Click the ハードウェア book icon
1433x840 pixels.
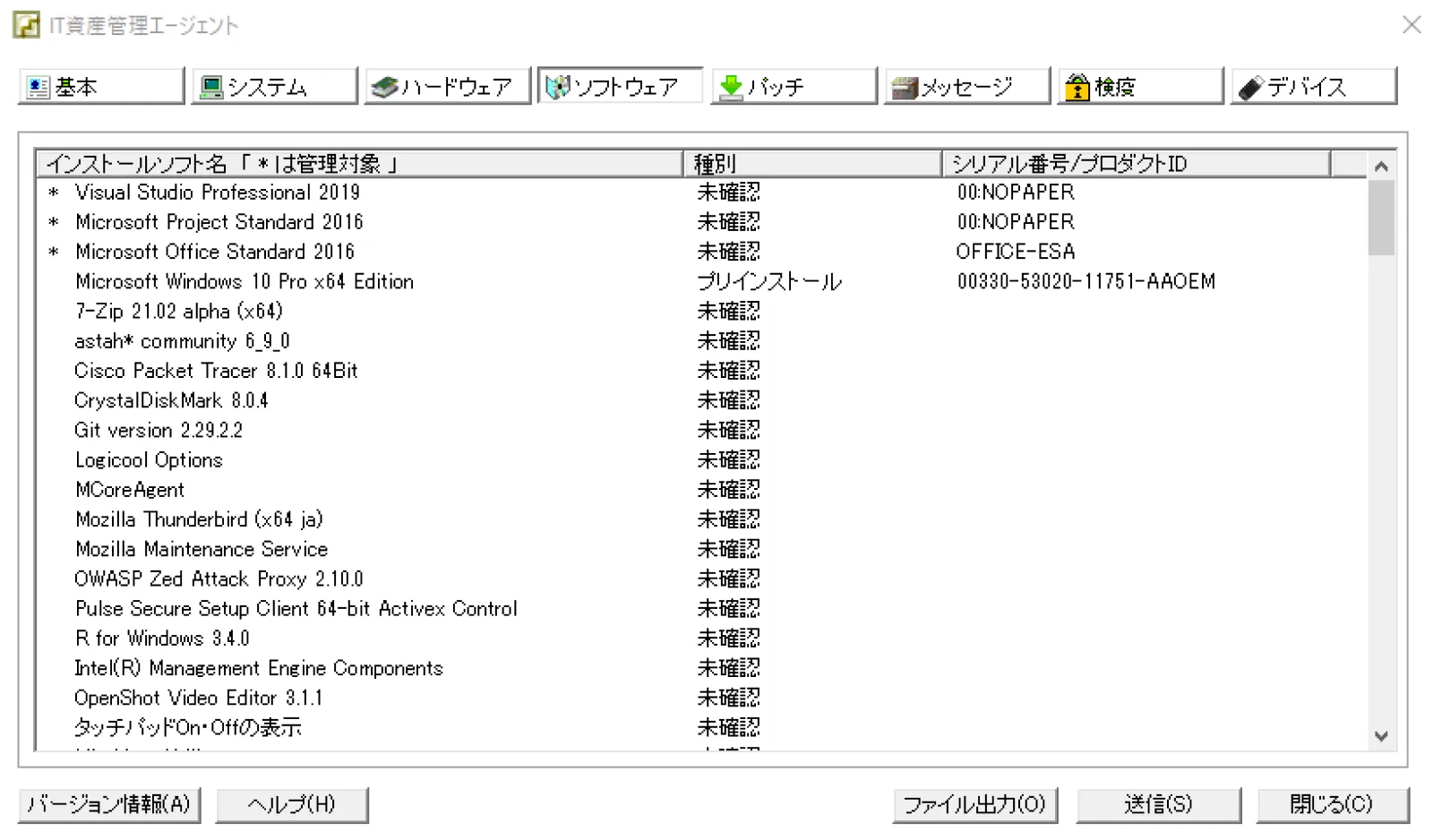[384, 87]
